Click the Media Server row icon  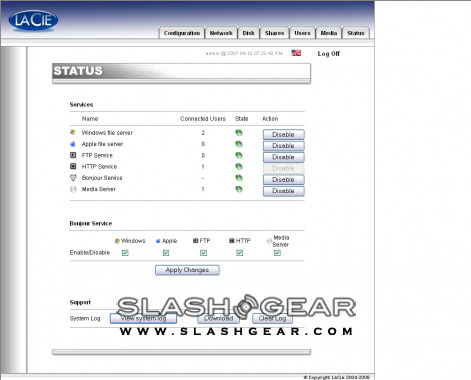click(x=73, y=189)
